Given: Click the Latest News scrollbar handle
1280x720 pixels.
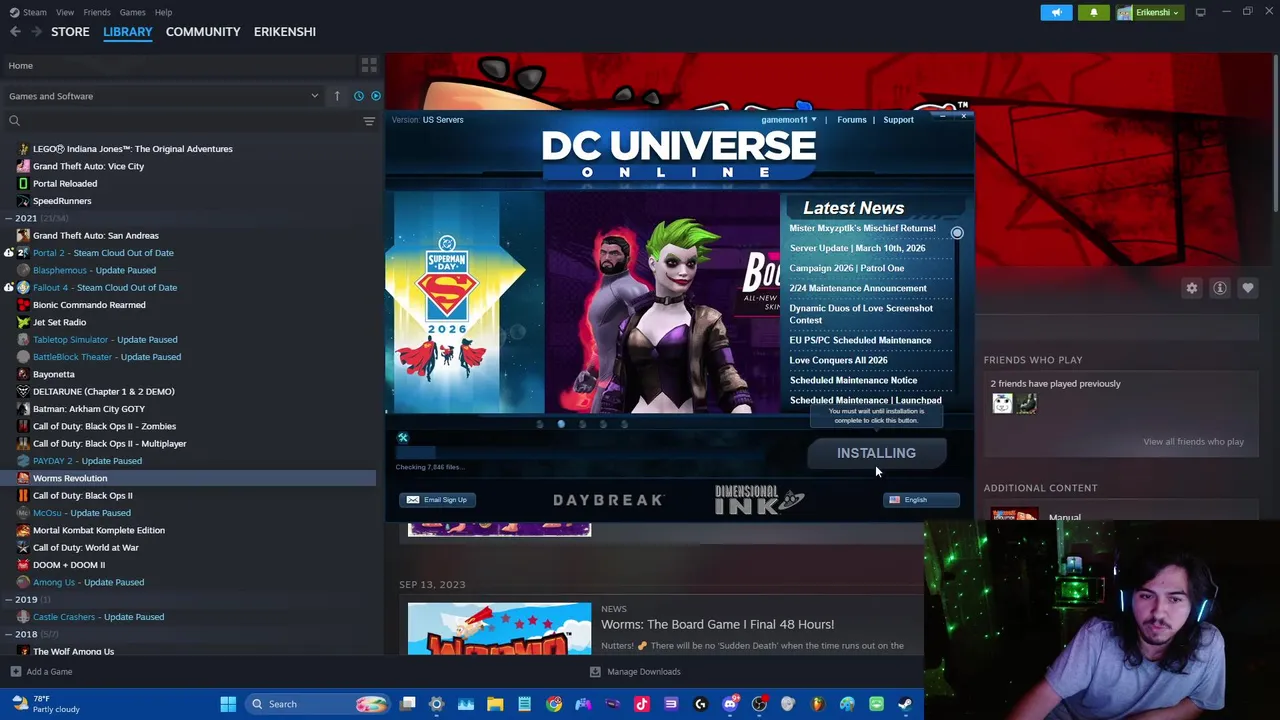Looking at the screenshot, I should (957, 233).
